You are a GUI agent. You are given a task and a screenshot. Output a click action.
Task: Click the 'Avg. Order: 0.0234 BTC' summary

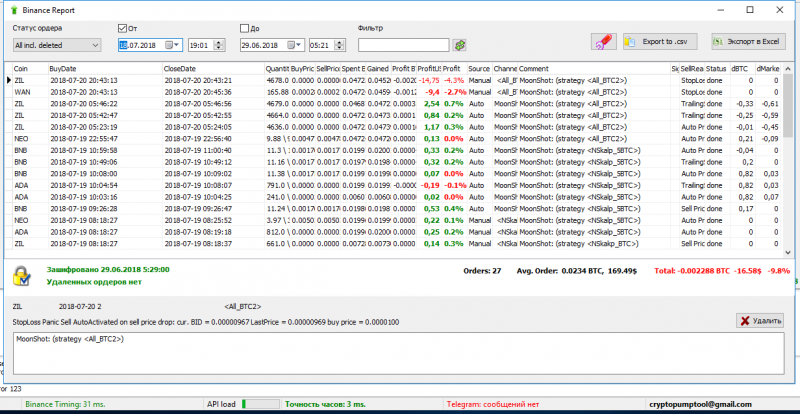578,271
